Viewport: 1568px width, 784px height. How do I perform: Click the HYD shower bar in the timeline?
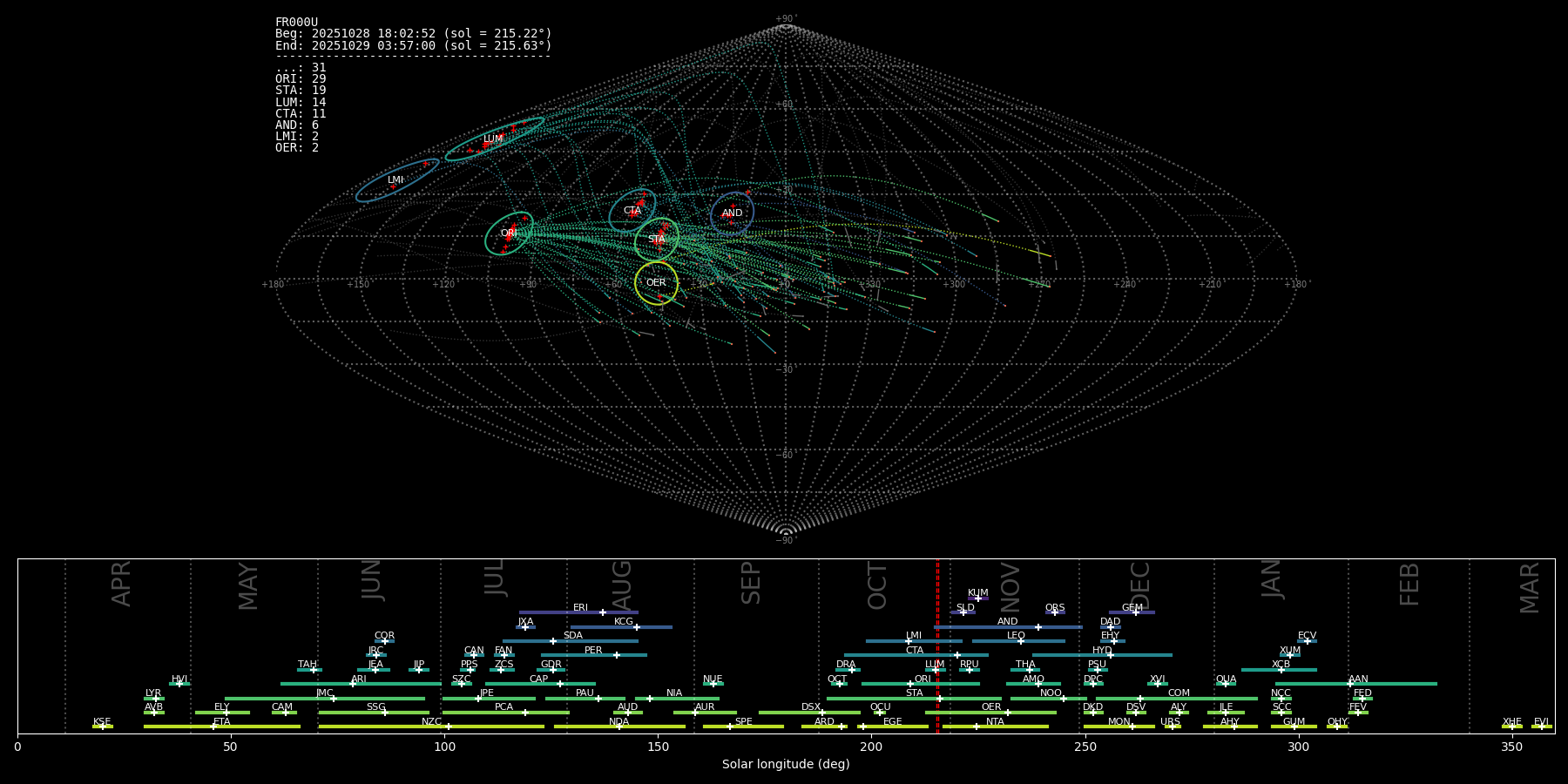click(1102, 655)
